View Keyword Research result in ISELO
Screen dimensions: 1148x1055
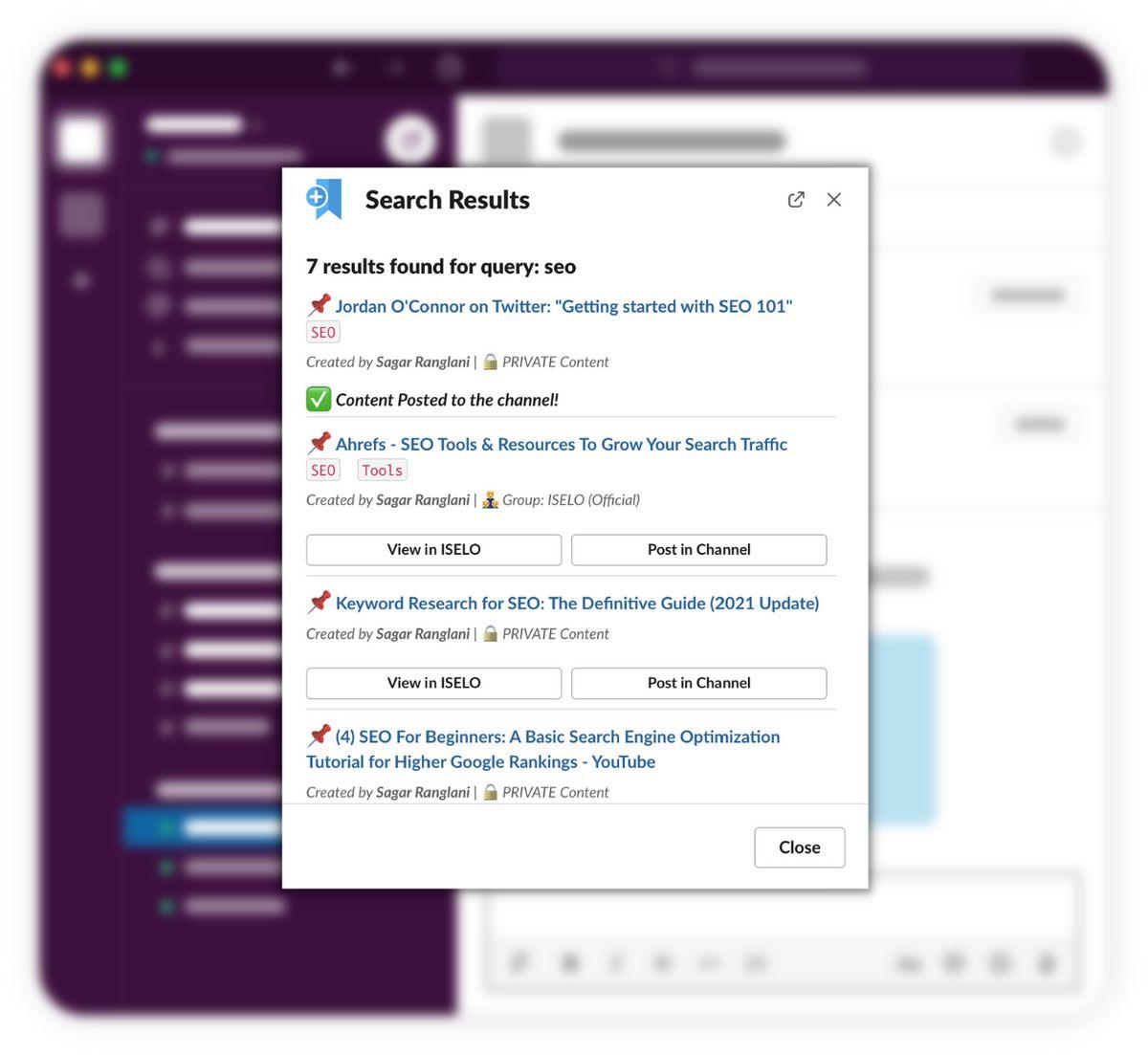[x=433, y=683]
